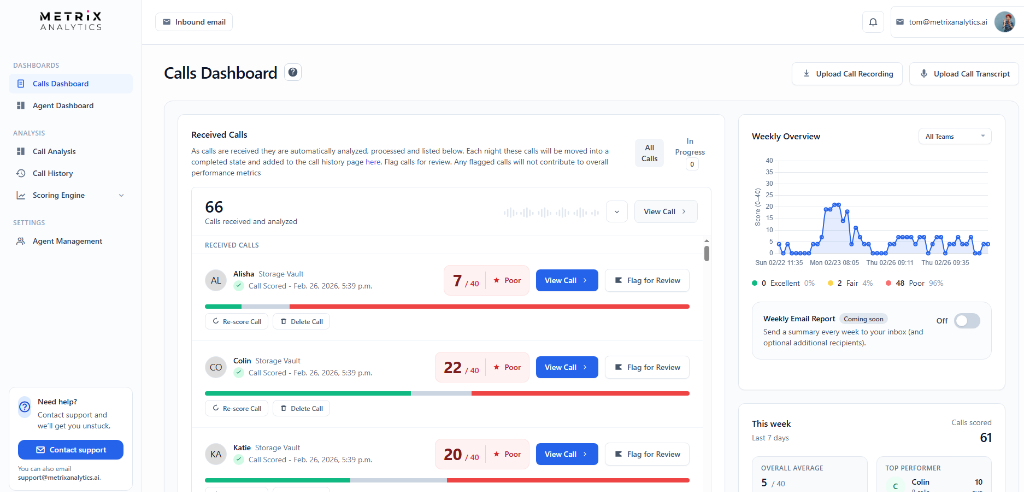Image resolution: width=1024 pixels, height=492 pixels.
Task: Select the In Progress filter tab
Action: pos(690,153)
